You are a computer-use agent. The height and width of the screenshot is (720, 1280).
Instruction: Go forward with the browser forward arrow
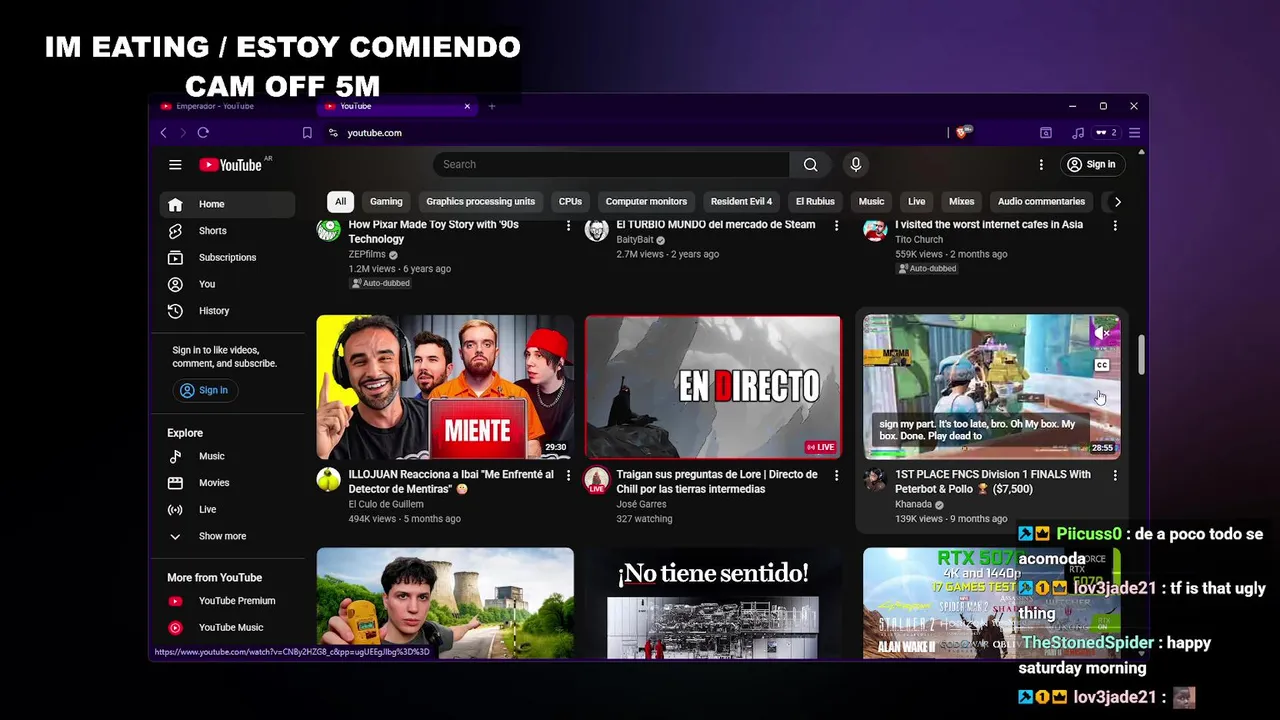pos(183,132)
